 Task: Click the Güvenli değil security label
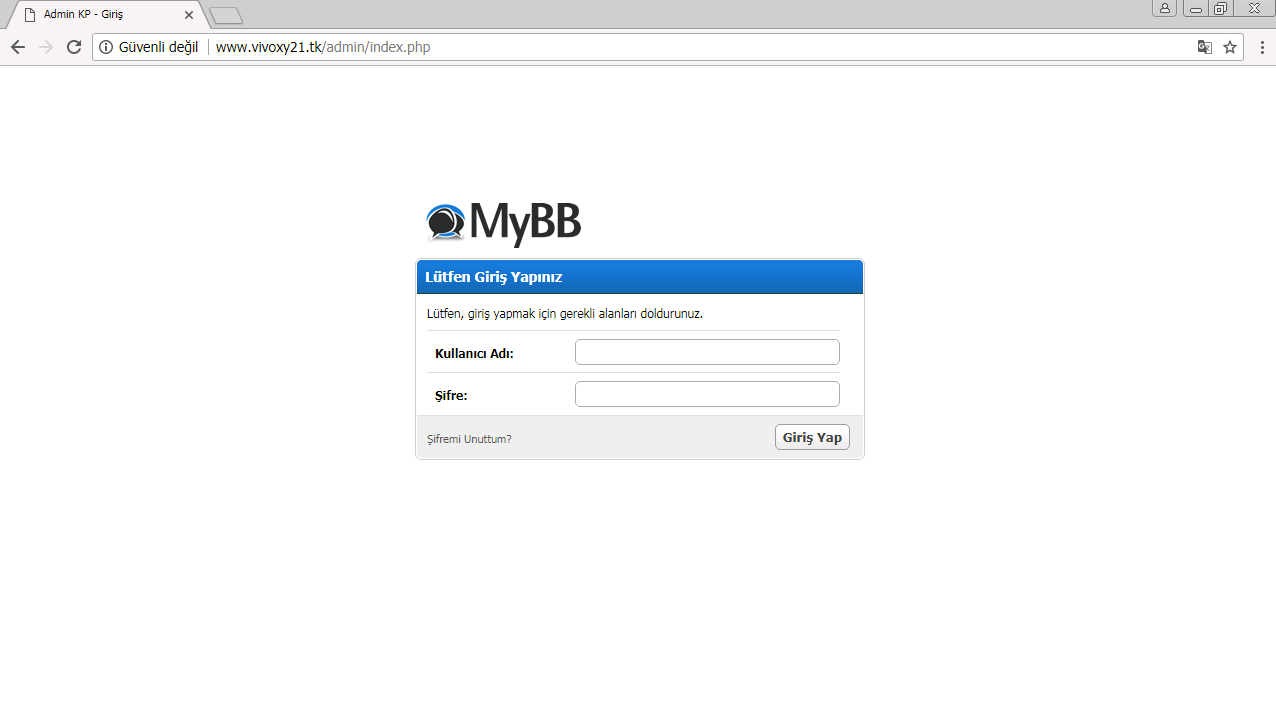click(x=158, y=47)
